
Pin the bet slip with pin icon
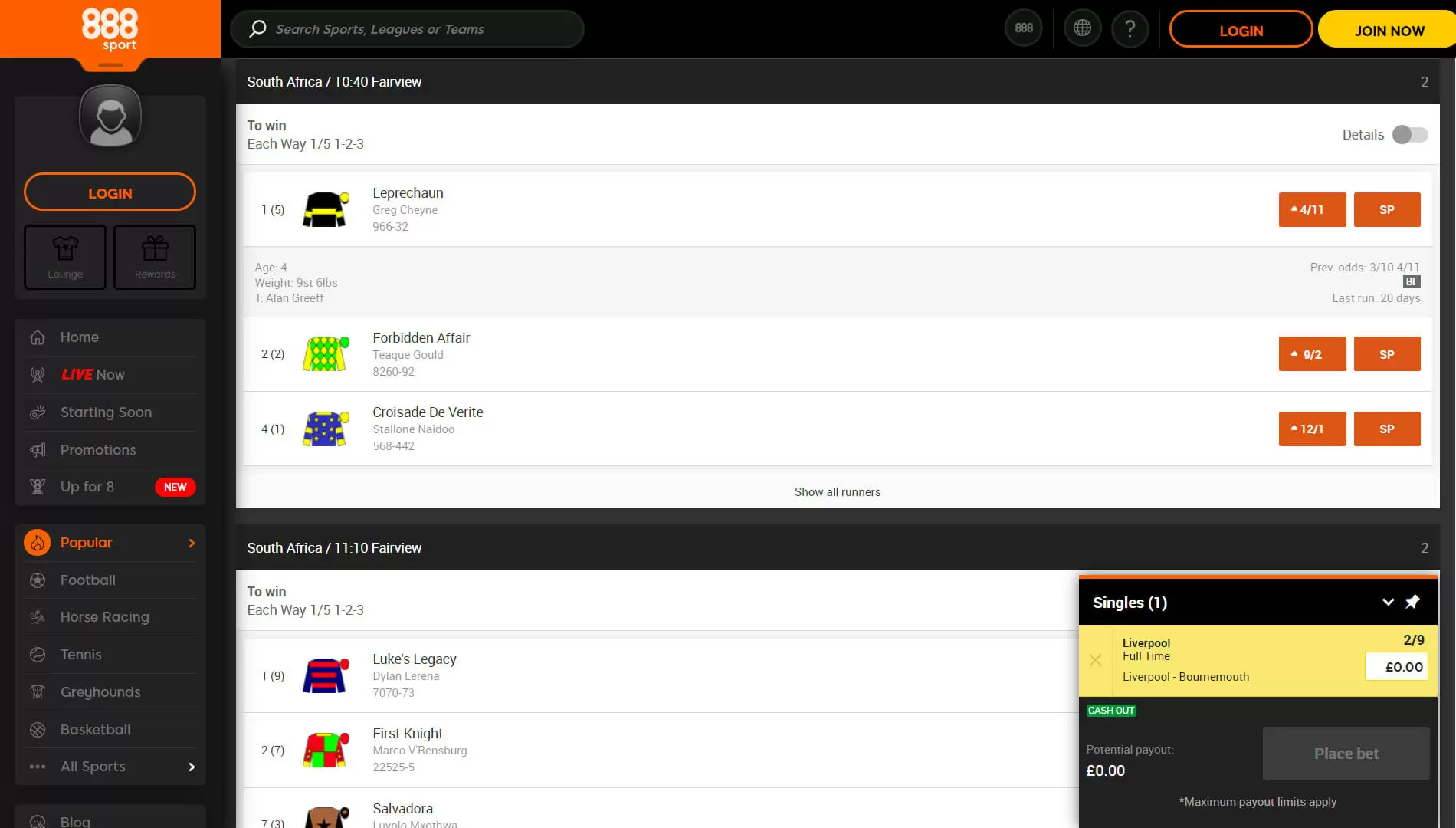(x=1412, y=602)
